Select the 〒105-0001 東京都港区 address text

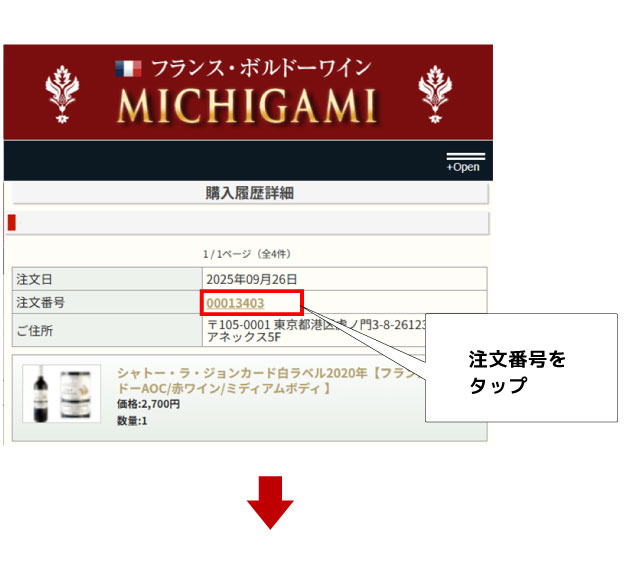317,331
